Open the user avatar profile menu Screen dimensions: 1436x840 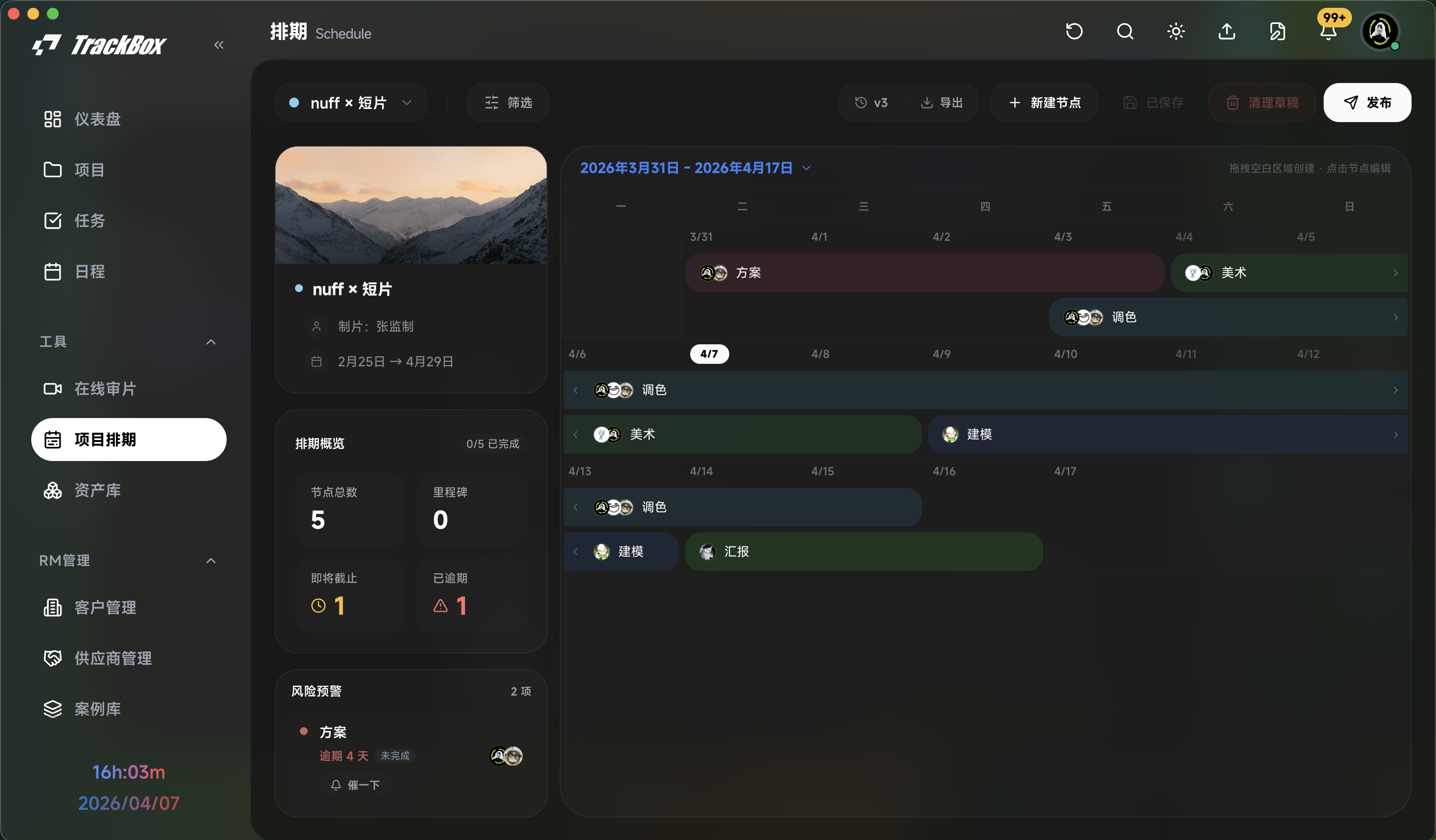coord(1379,31)
